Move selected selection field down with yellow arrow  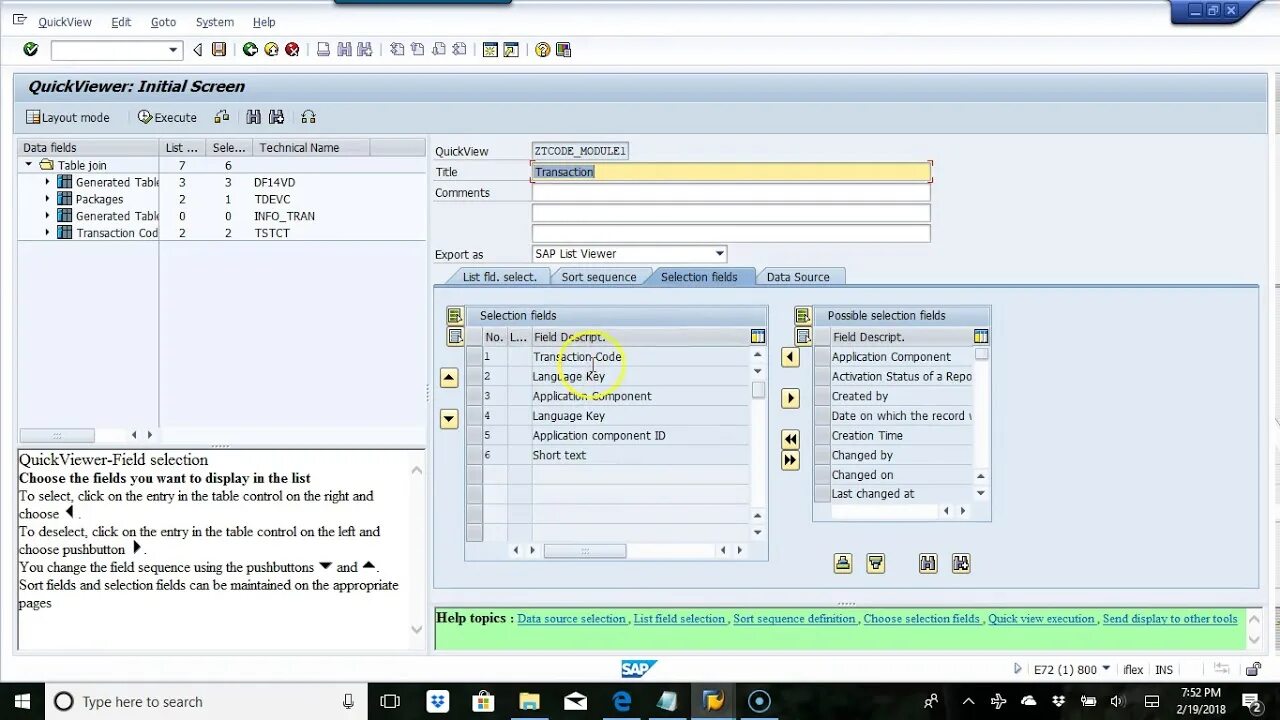point(449,419)
